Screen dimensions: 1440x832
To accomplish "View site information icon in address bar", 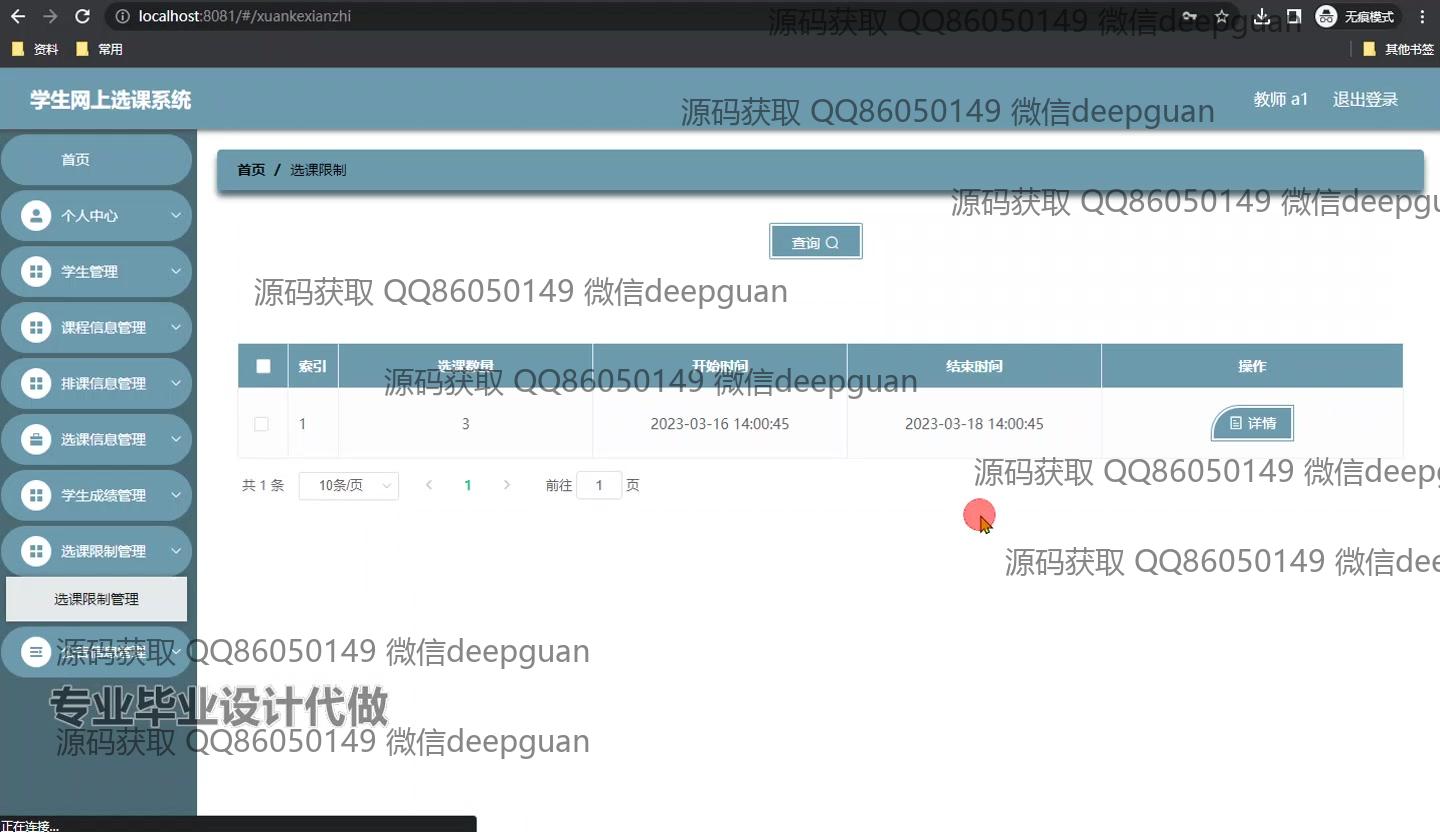I will 121,16.
